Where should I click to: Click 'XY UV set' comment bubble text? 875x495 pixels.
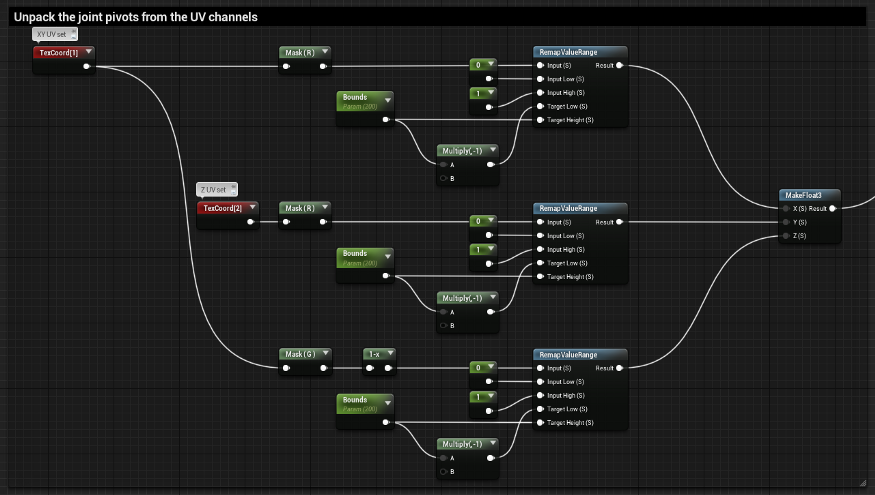51,34
